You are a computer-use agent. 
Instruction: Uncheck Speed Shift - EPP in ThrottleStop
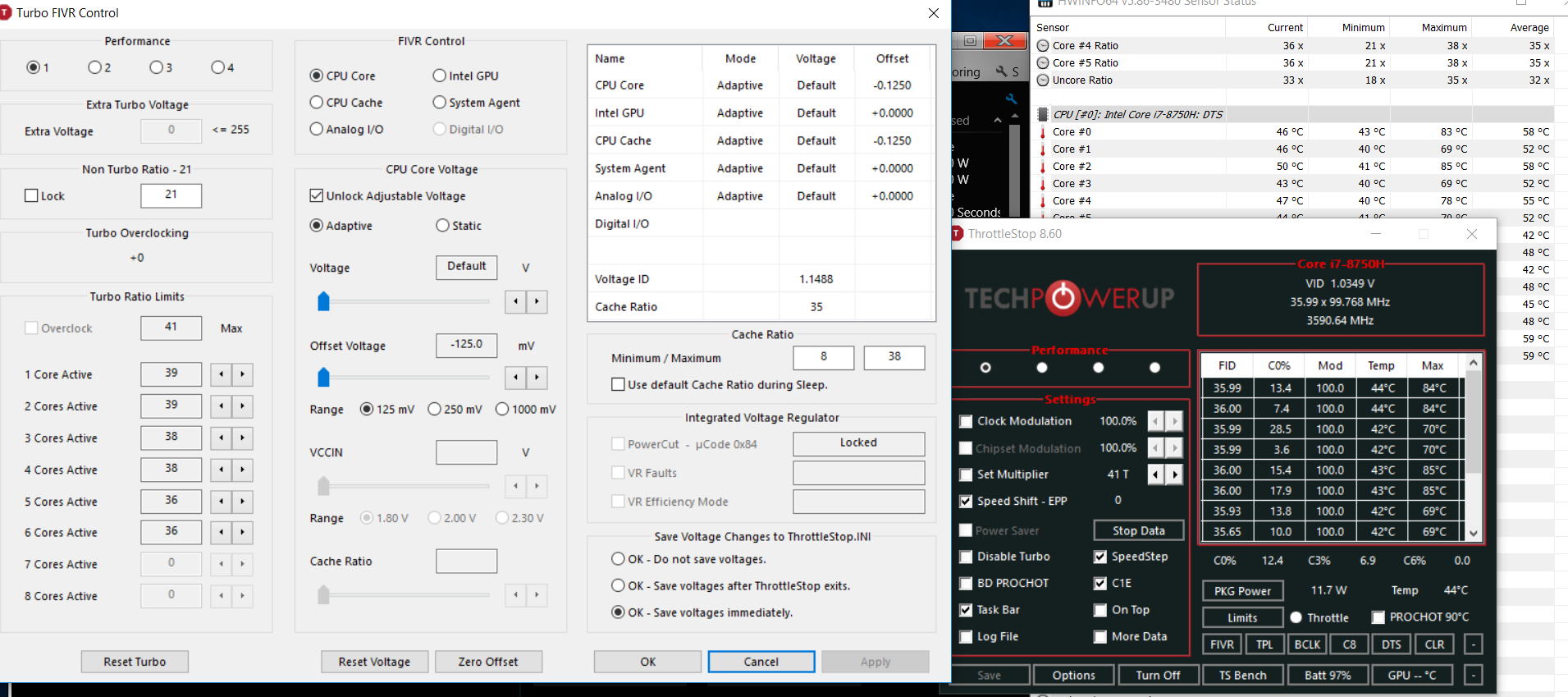(967, 501)
